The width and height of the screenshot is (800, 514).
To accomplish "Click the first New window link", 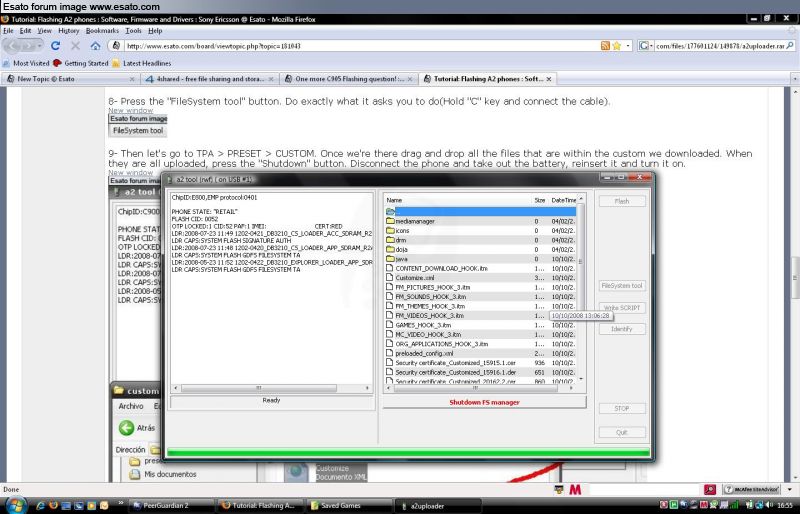I will coord(131,110).
